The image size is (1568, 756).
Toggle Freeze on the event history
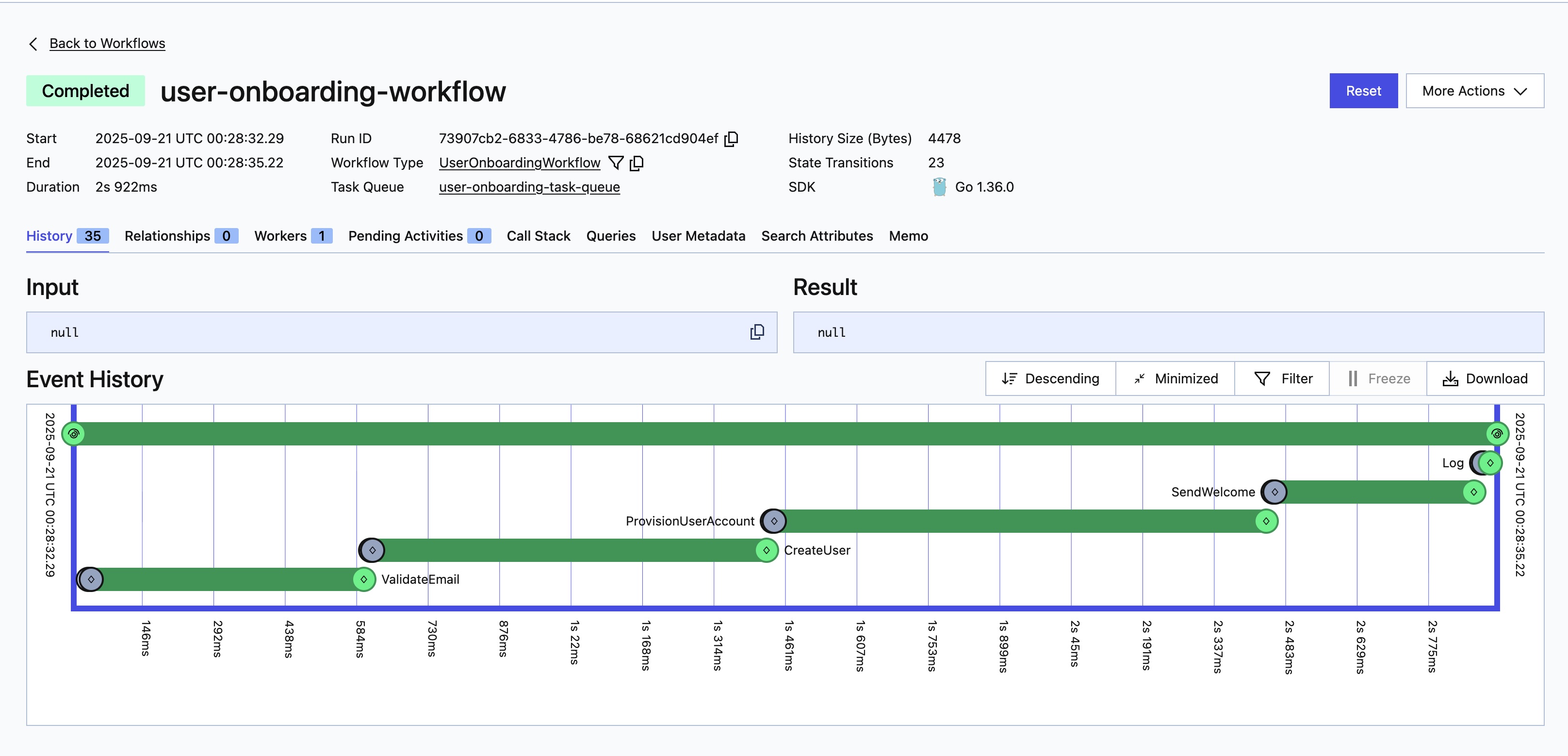(x=1378, y=378)
